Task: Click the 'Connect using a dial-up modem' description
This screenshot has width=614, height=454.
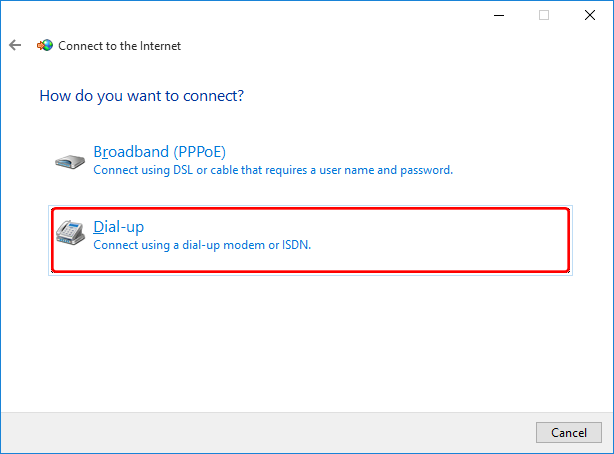Action: pos(202,245)
